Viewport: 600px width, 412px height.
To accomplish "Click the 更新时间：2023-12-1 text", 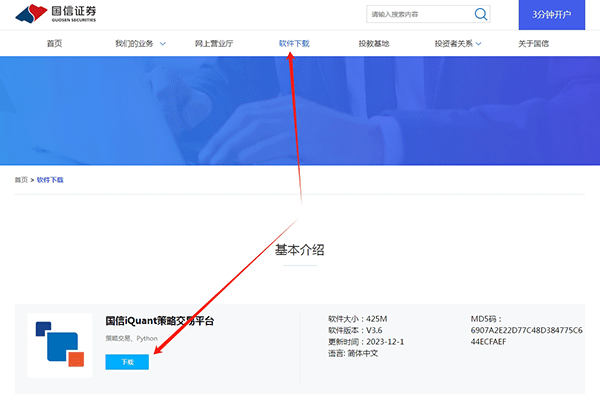I will click(366, 342).
